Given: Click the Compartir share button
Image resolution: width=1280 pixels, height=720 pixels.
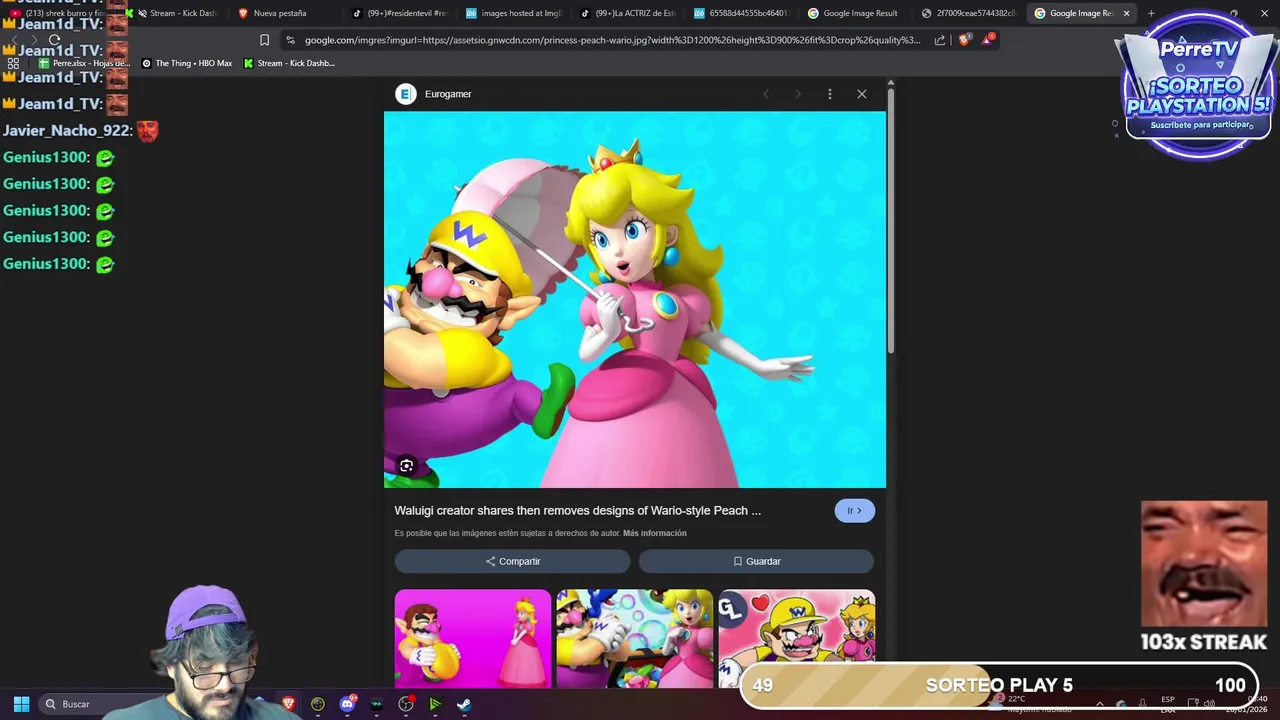Looking at the screenshot, I should (512, 561).
